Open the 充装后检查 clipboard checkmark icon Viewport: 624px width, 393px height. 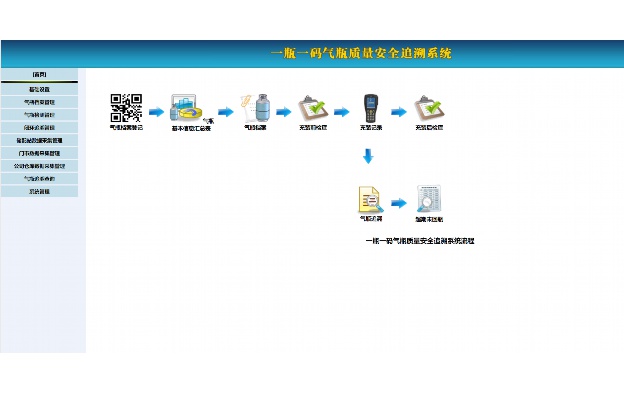[429, 108]
